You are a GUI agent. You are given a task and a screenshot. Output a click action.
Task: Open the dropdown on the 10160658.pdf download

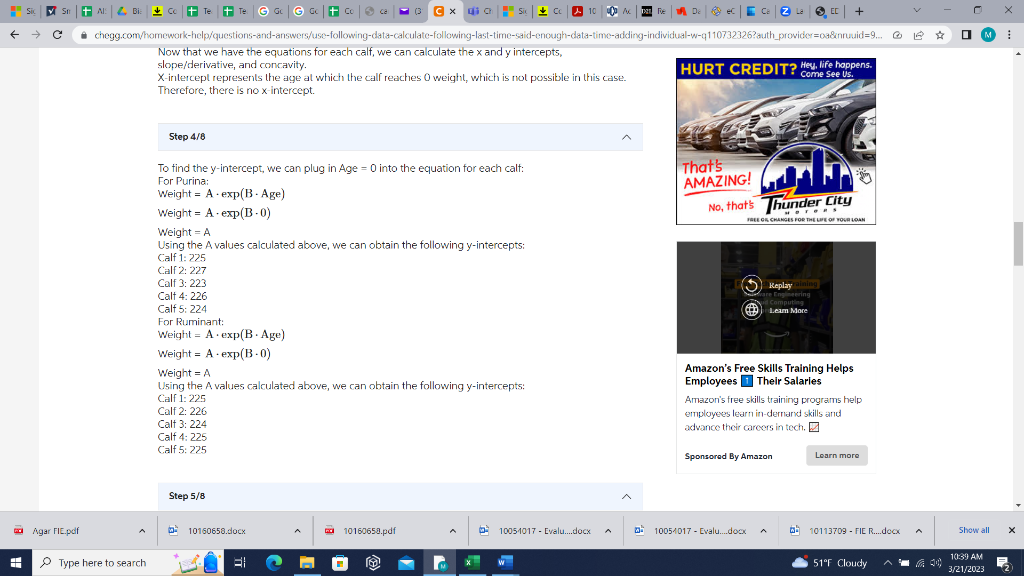453,531
